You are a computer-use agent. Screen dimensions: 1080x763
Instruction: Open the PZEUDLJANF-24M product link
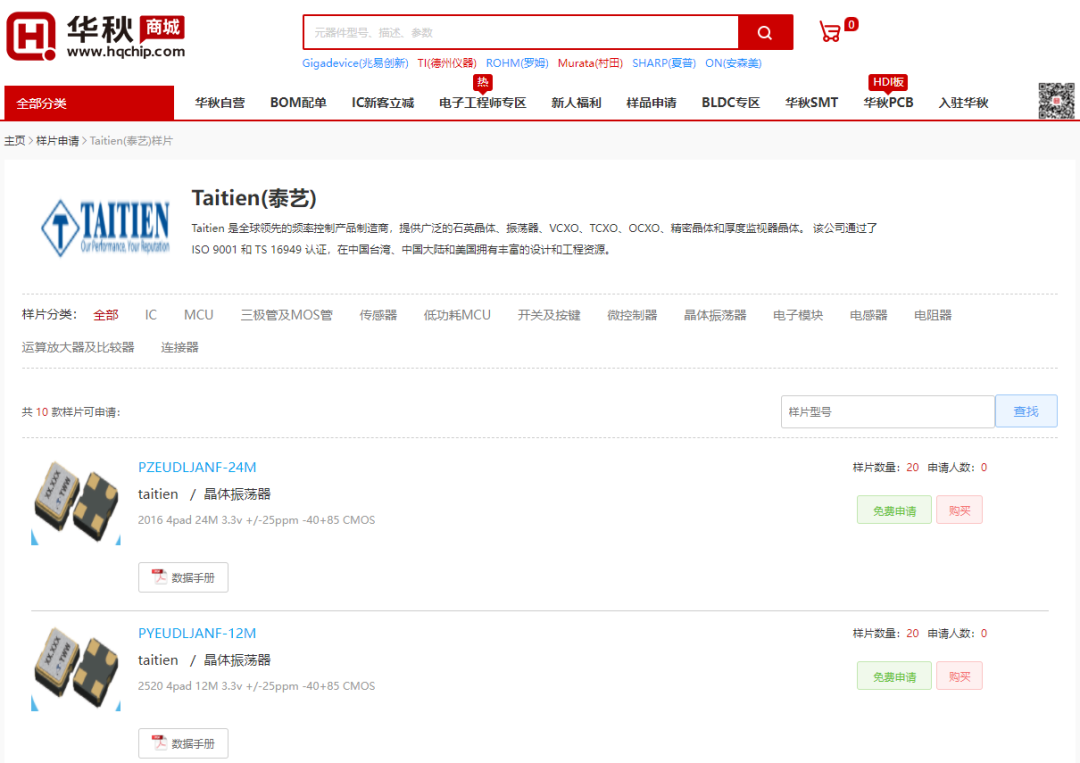(197, 467)
